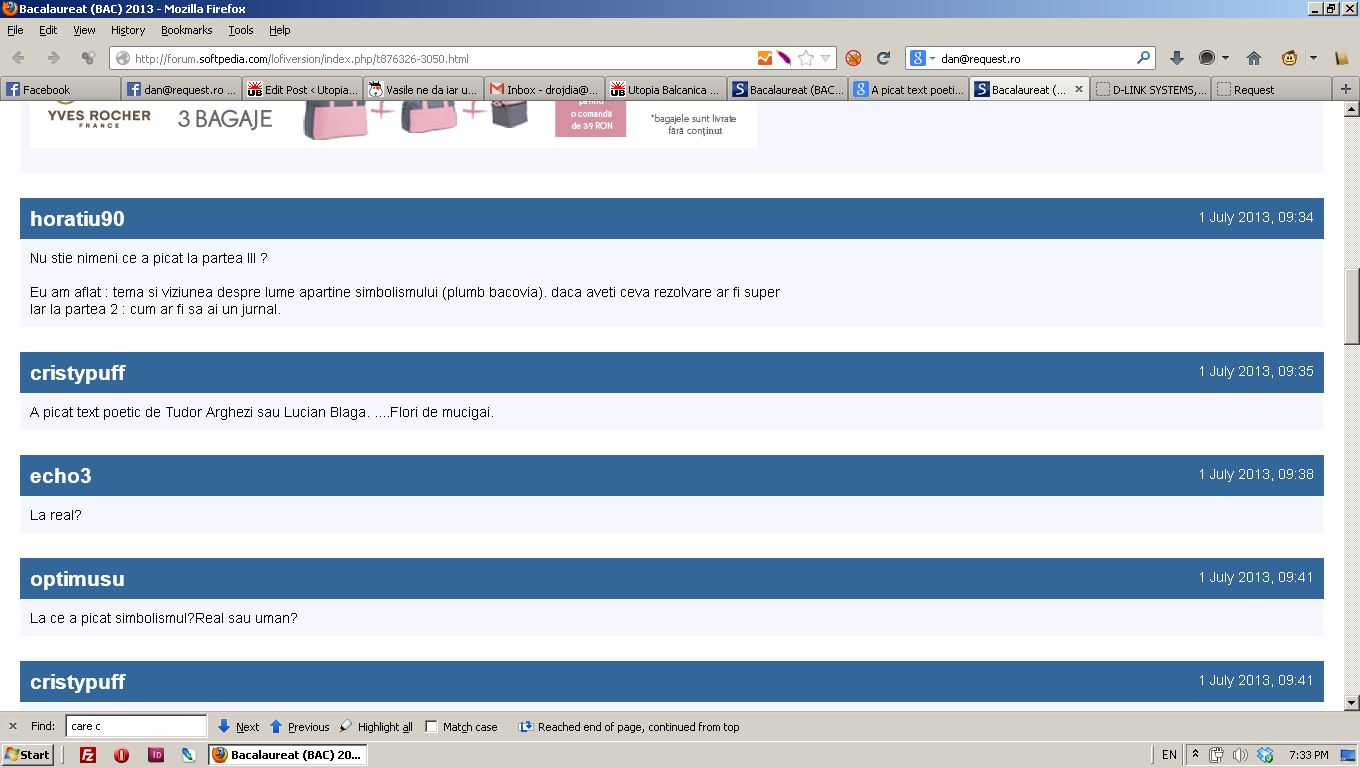Toggle Highlight all in the find bar
The image size is (1360, 768).
[x=376, y=727]
